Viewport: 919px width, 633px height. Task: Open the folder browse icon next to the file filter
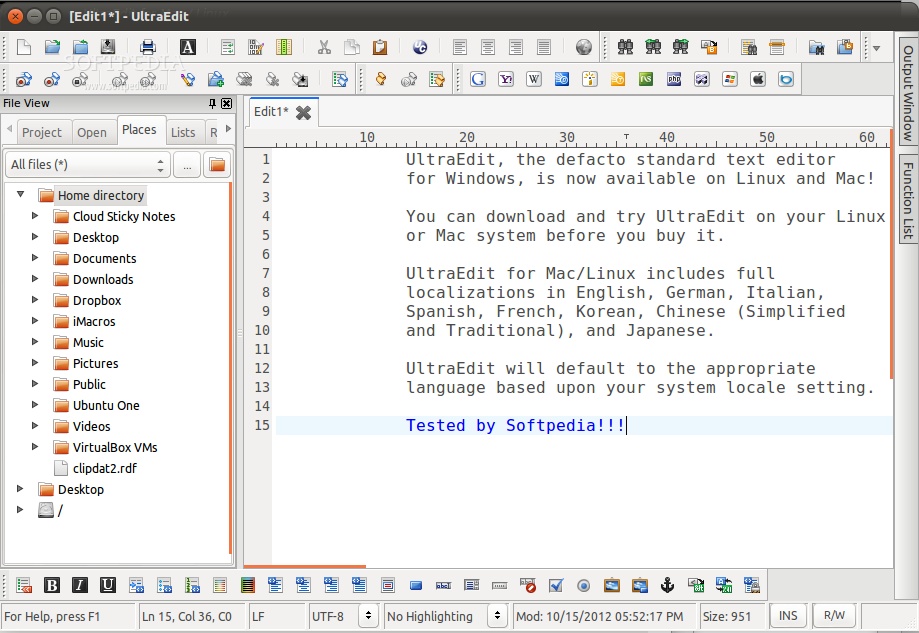tap(217, 165)
